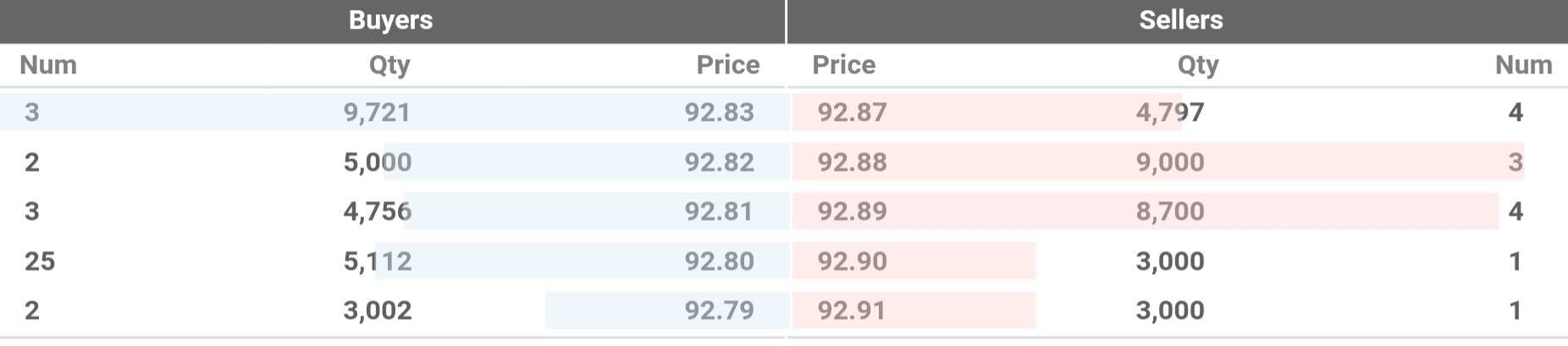Screen dimensions: 1568x346
Task: Pick the ask price 92.90
Action: tap(853, 261)
